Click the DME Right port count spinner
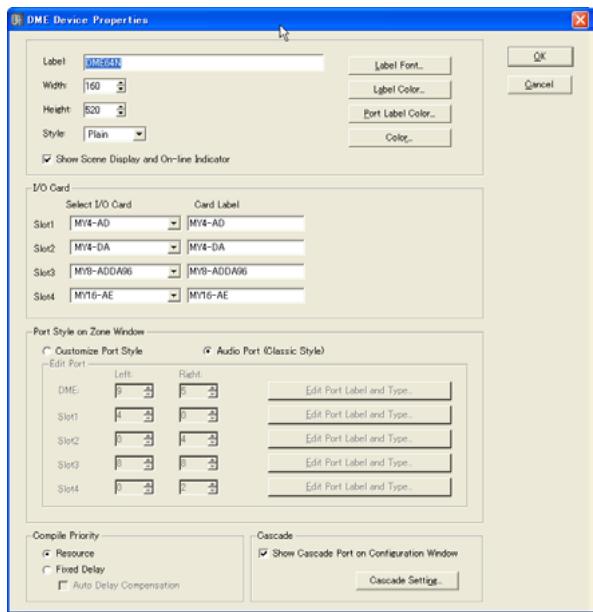Image resolution: width=593 pixels, height=612 pixels. coord(198,391)
